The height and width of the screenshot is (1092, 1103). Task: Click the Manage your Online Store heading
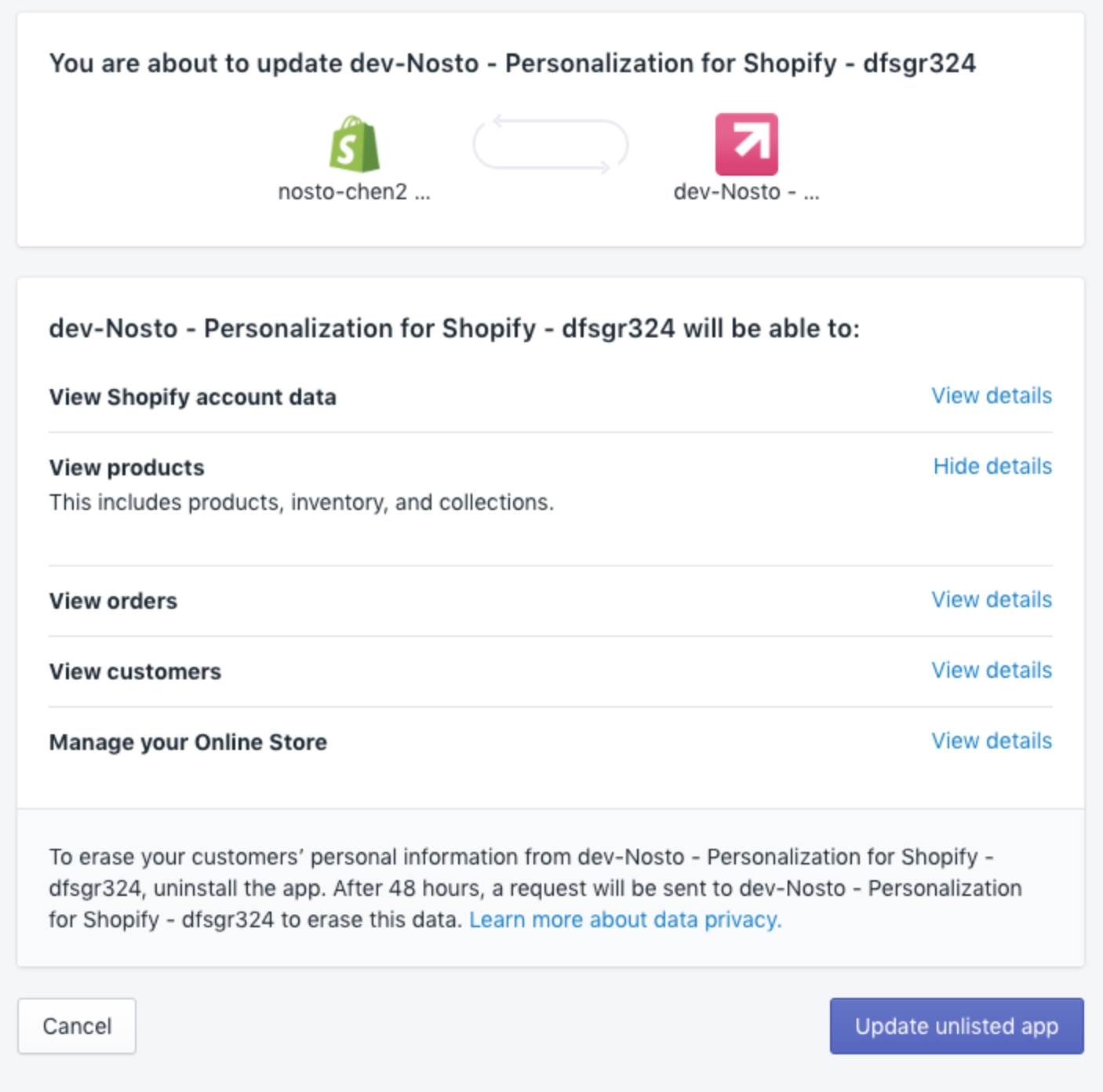click(x=187, y=742)
